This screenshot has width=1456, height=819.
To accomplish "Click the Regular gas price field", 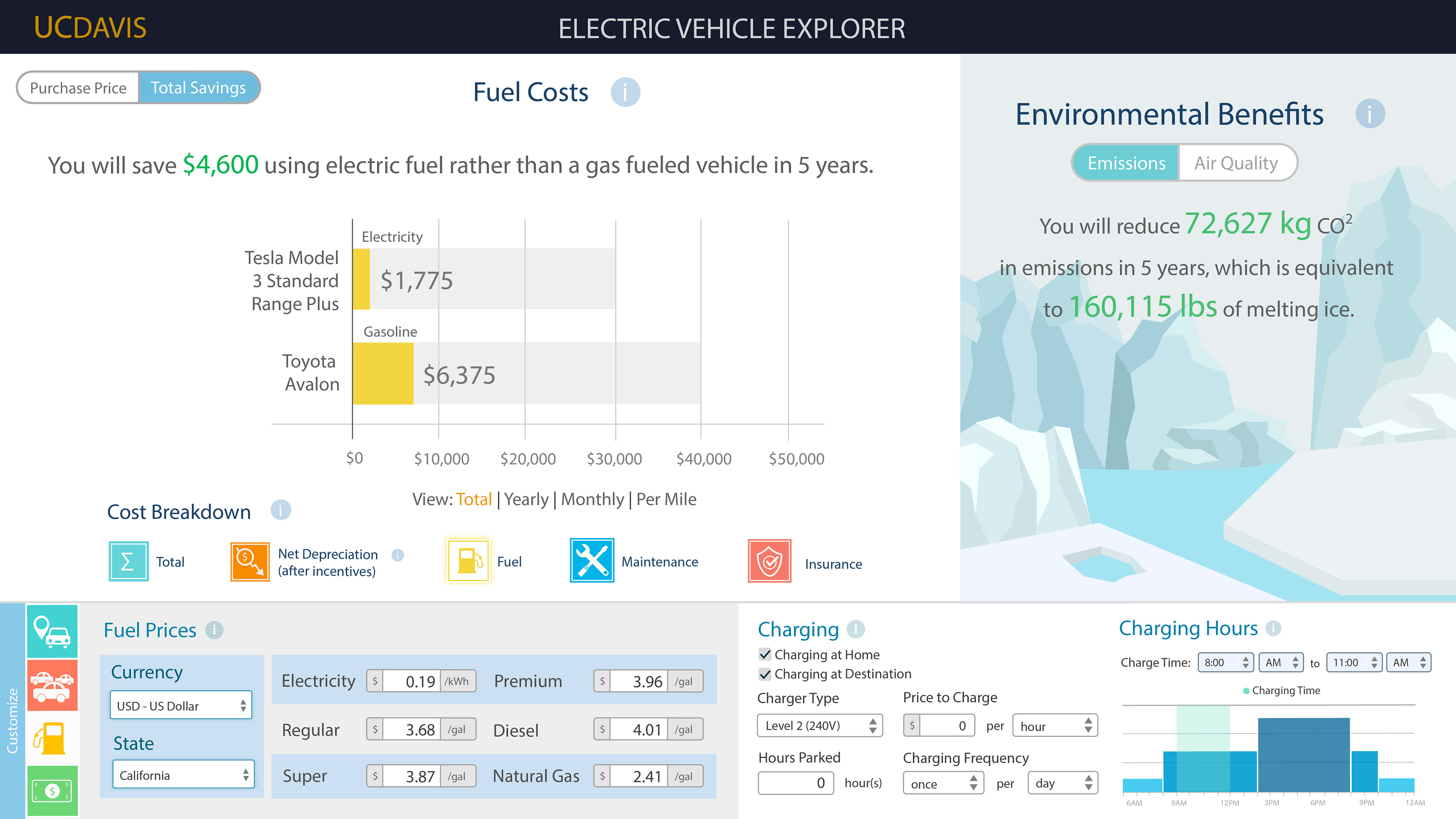I will [411, 729].
